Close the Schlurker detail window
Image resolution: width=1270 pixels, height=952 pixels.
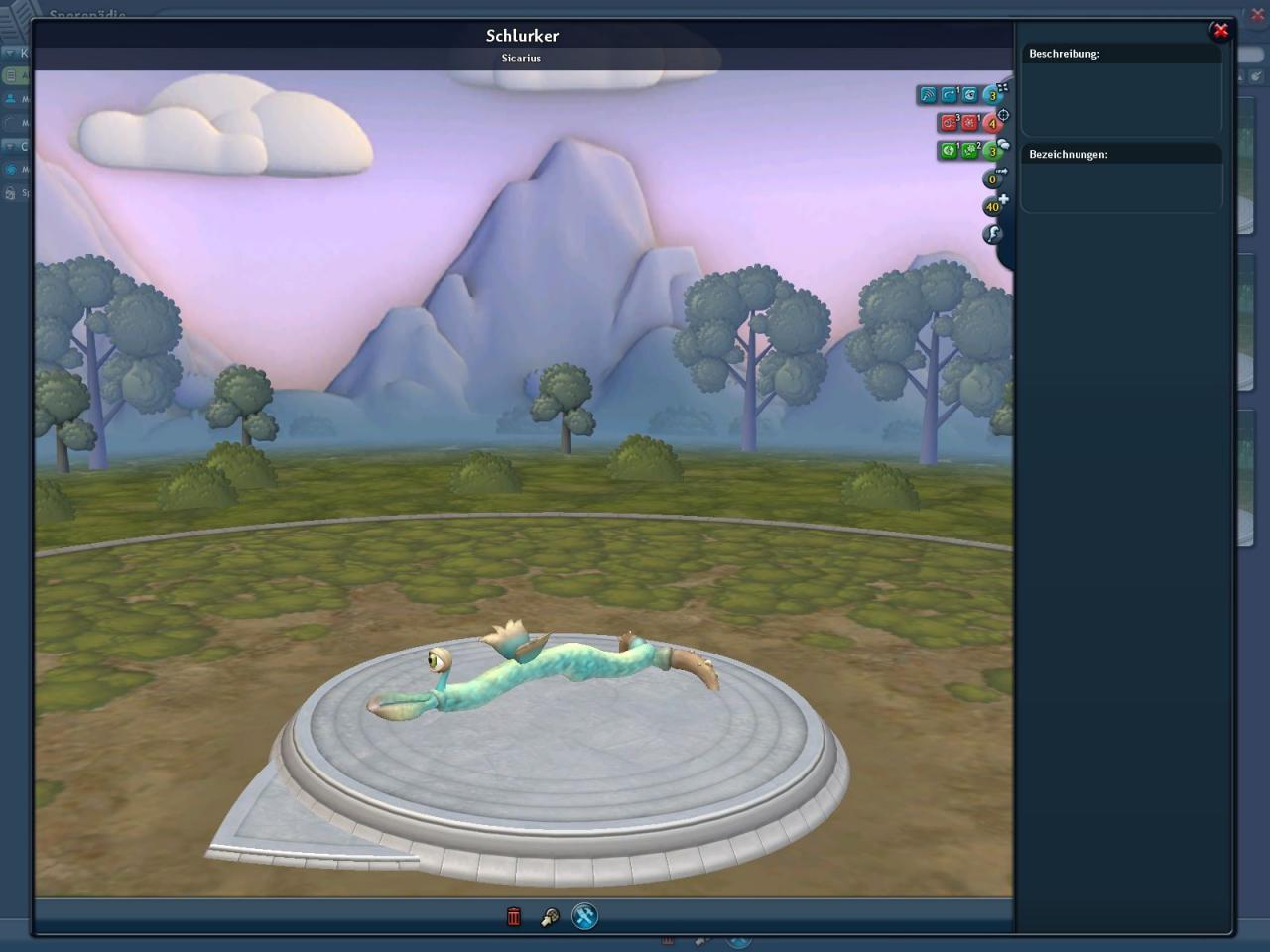click(1221, 31)
